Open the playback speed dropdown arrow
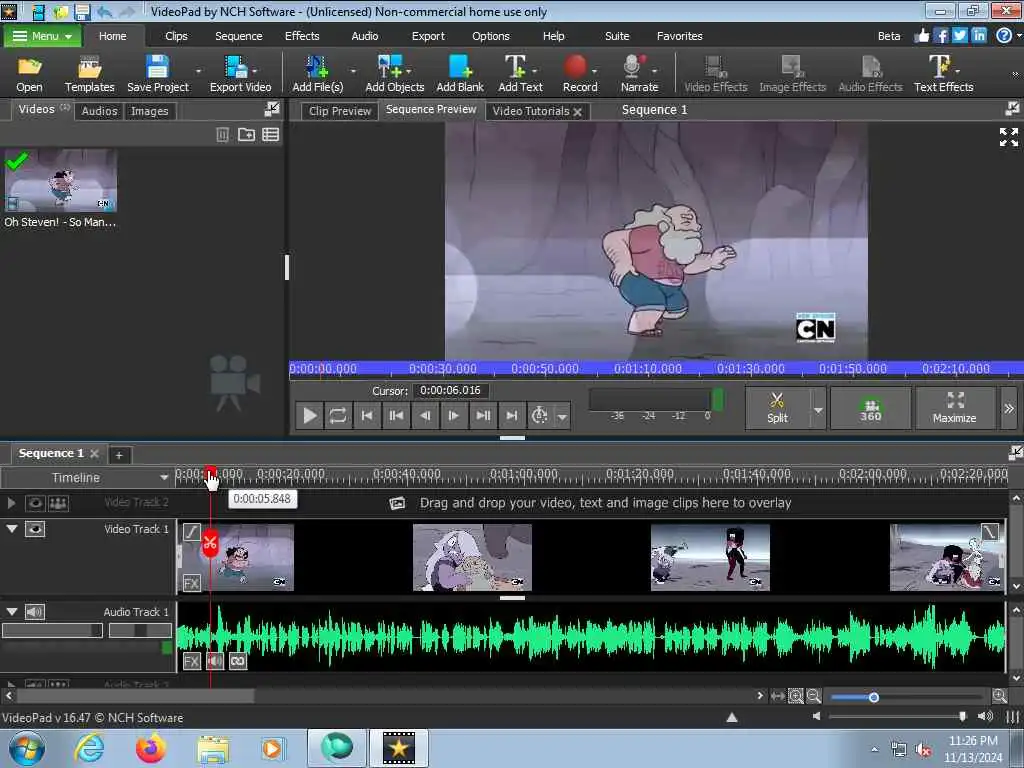The height and width of the screenshot is (768, 1024). point(562,416)
